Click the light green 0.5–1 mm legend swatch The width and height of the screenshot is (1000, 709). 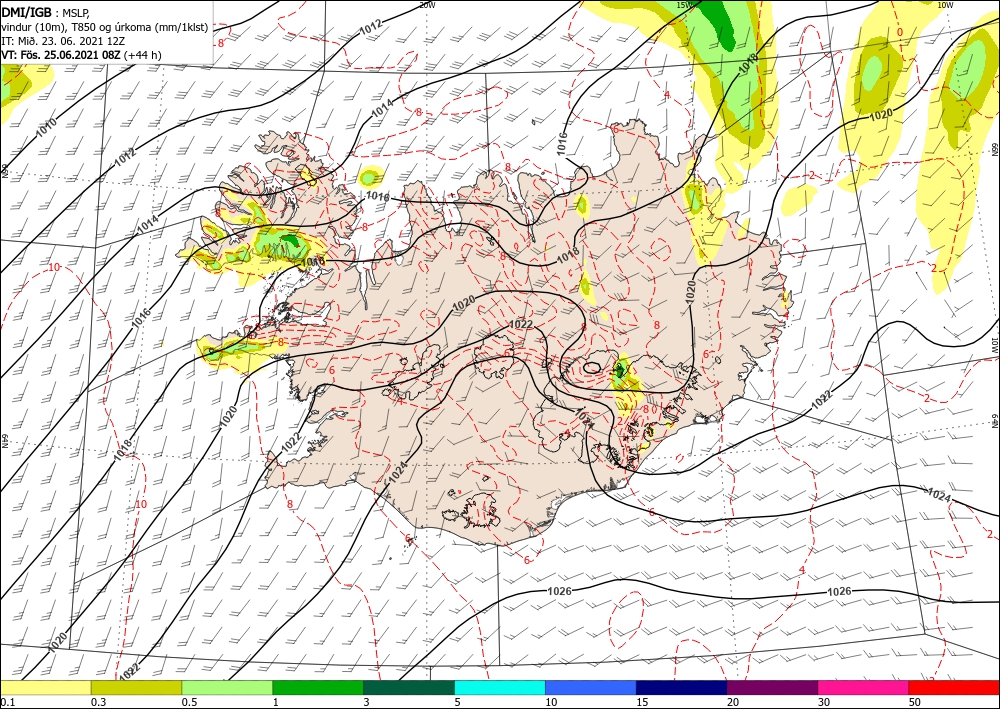pos(227,687)
